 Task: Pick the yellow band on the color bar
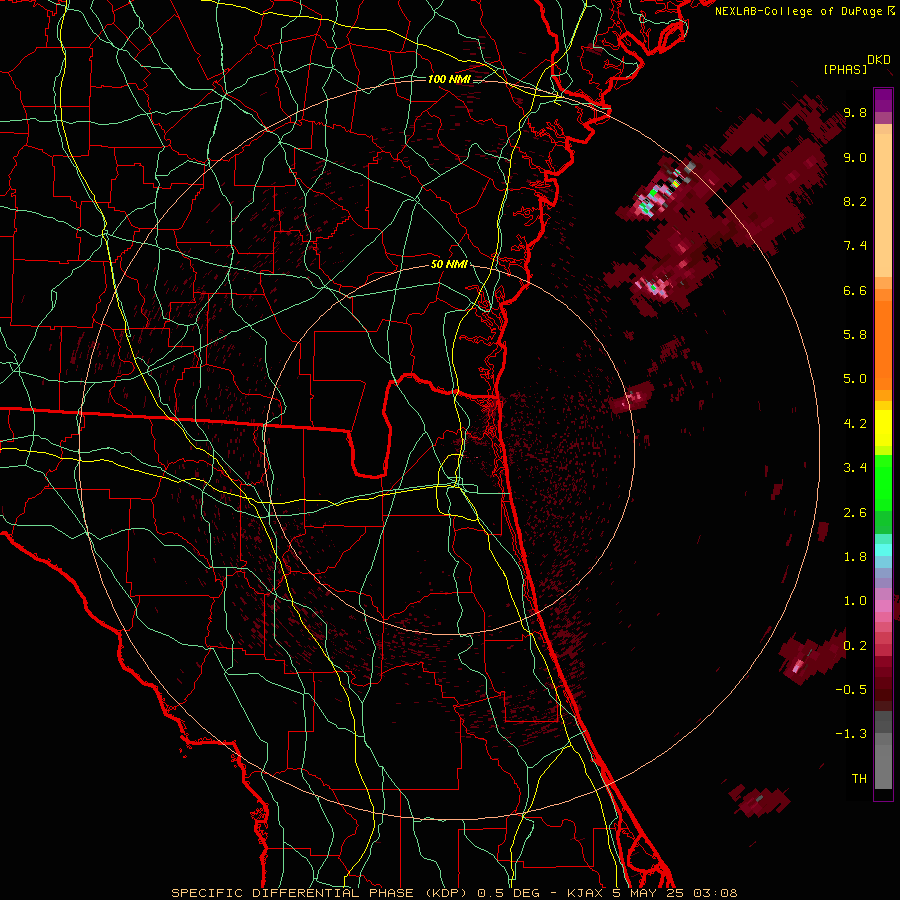[883, 428]
